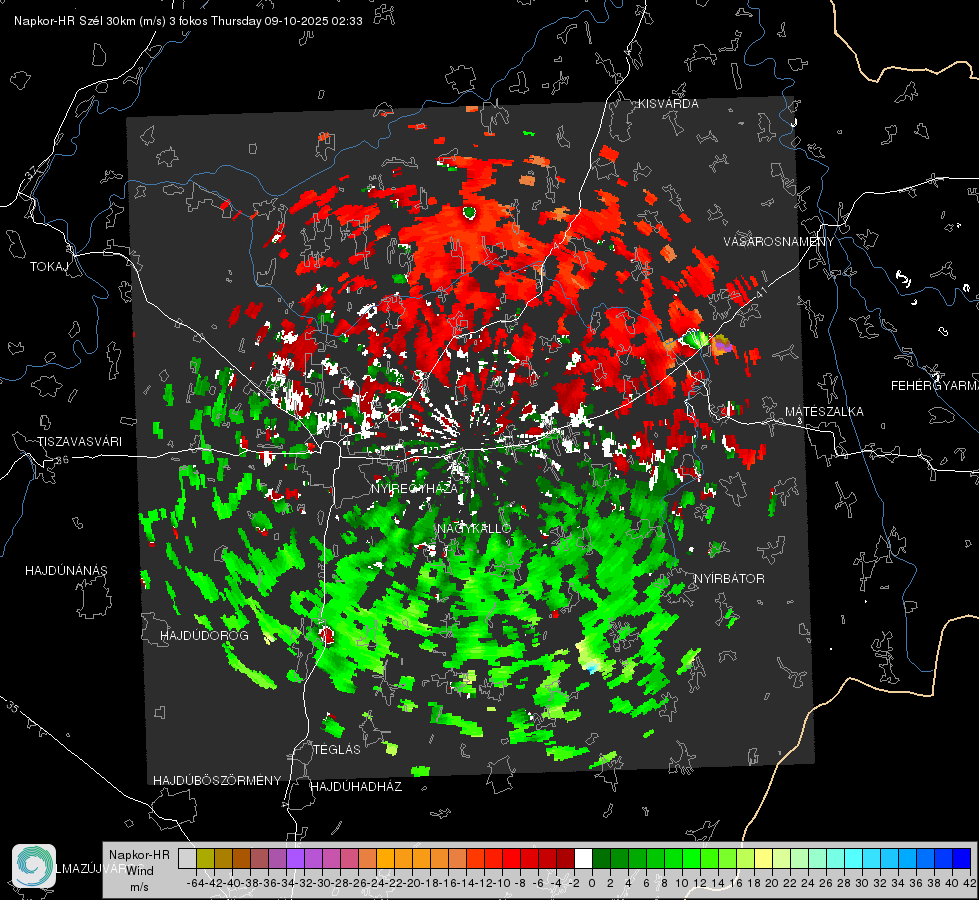The width and height of the screenshot is (979, 900).
Task: Click the MÁTÉSZALKA town label
Action: (x=824, y=412)
